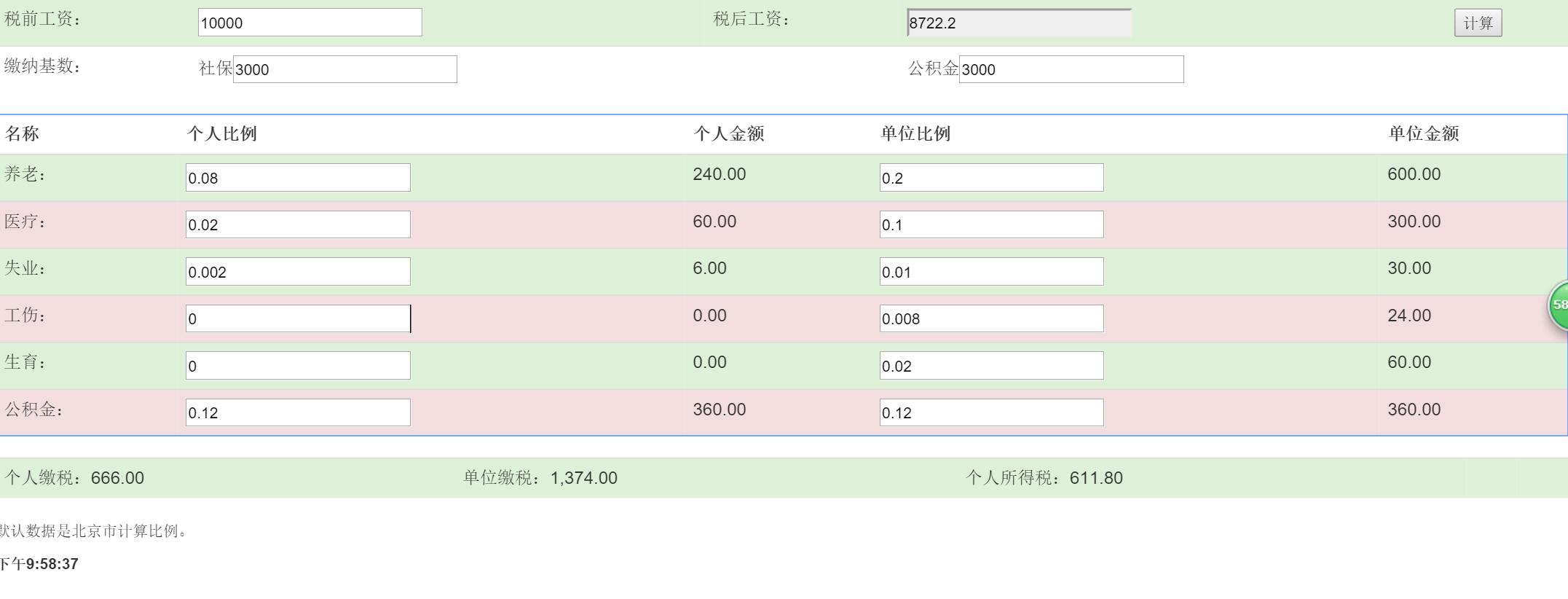Edit the 养老 personal ratio field
Screen dimensions: 1568x599
298,178
